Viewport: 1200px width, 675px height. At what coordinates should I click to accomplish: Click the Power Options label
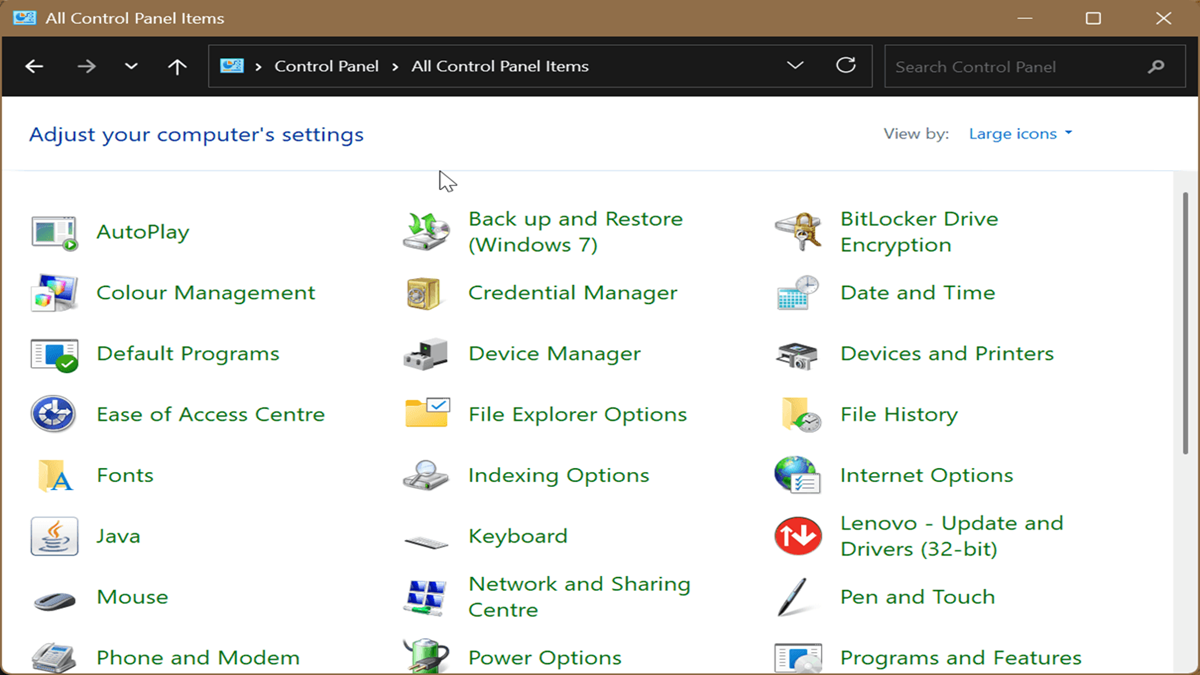(544, 658)
